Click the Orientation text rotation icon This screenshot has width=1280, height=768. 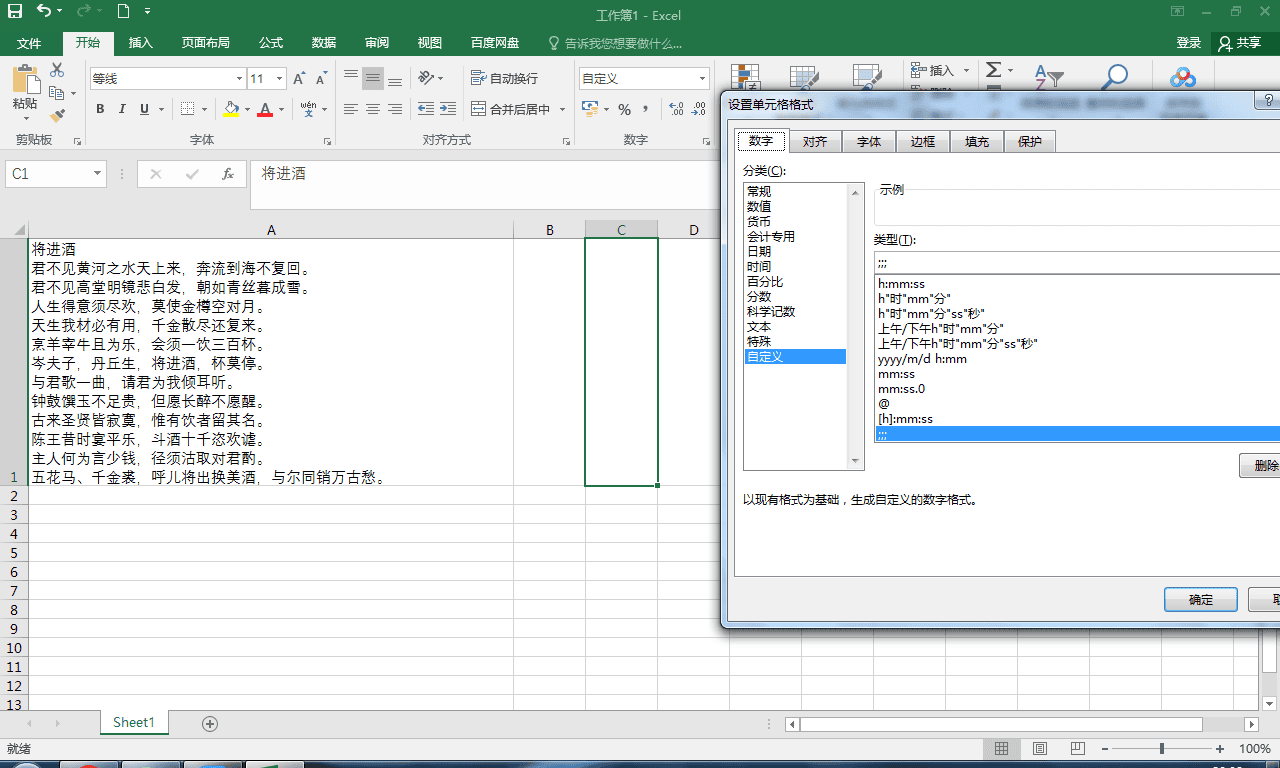pos(426,78)
